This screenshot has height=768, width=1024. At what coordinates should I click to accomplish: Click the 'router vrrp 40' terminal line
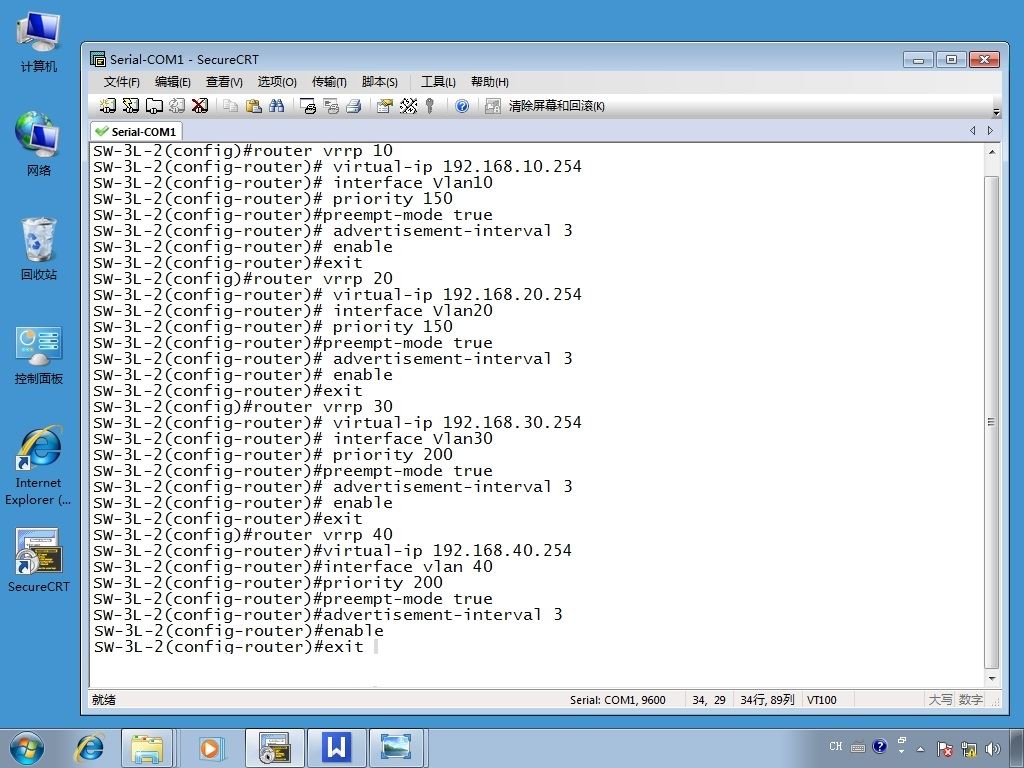(x=243, y=535)
